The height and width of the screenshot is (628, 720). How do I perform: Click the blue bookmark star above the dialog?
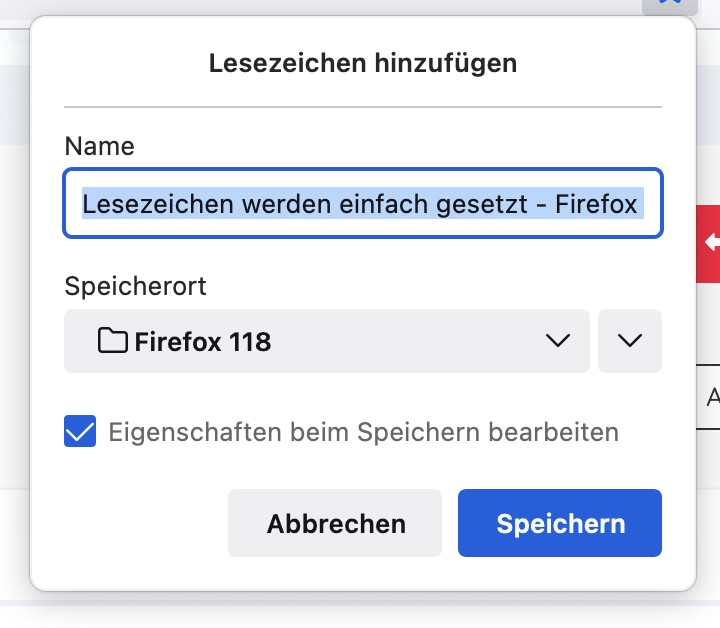670,4
